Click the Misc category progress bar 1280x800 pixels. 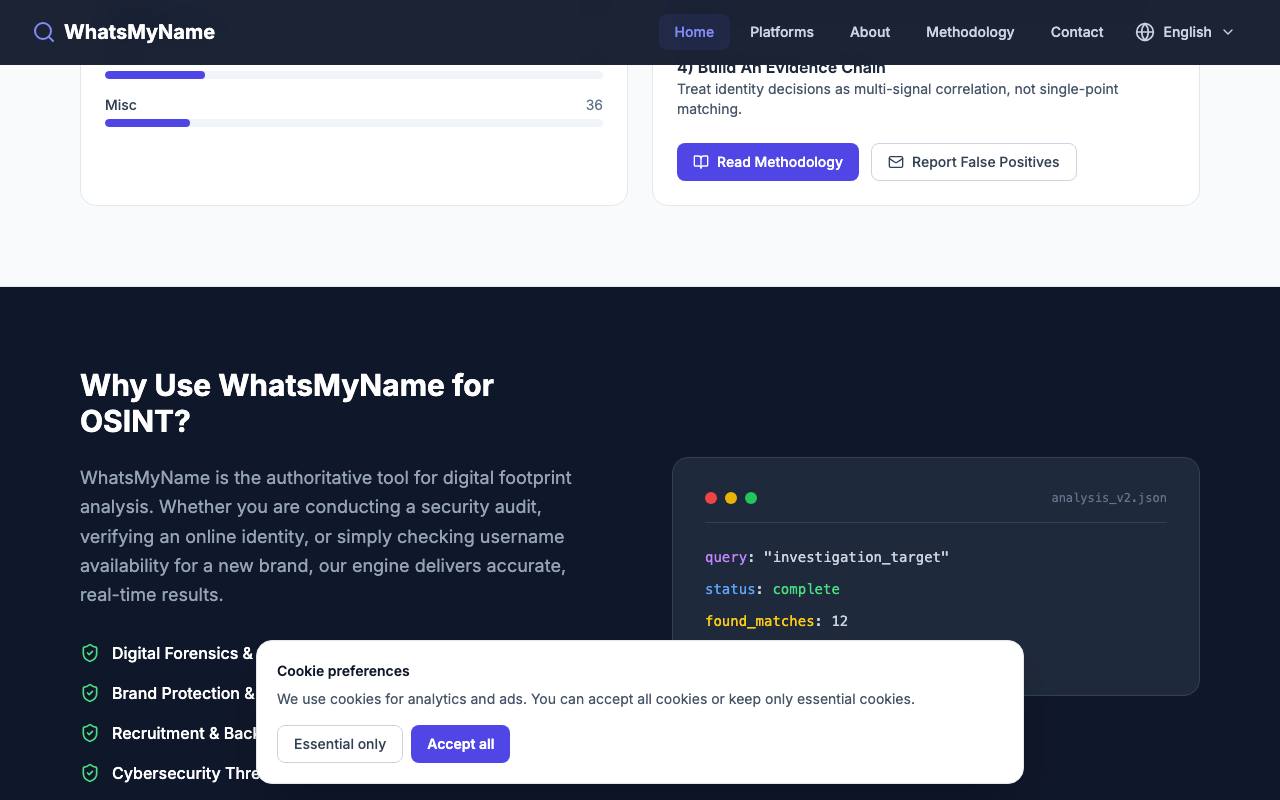[354, 123]
